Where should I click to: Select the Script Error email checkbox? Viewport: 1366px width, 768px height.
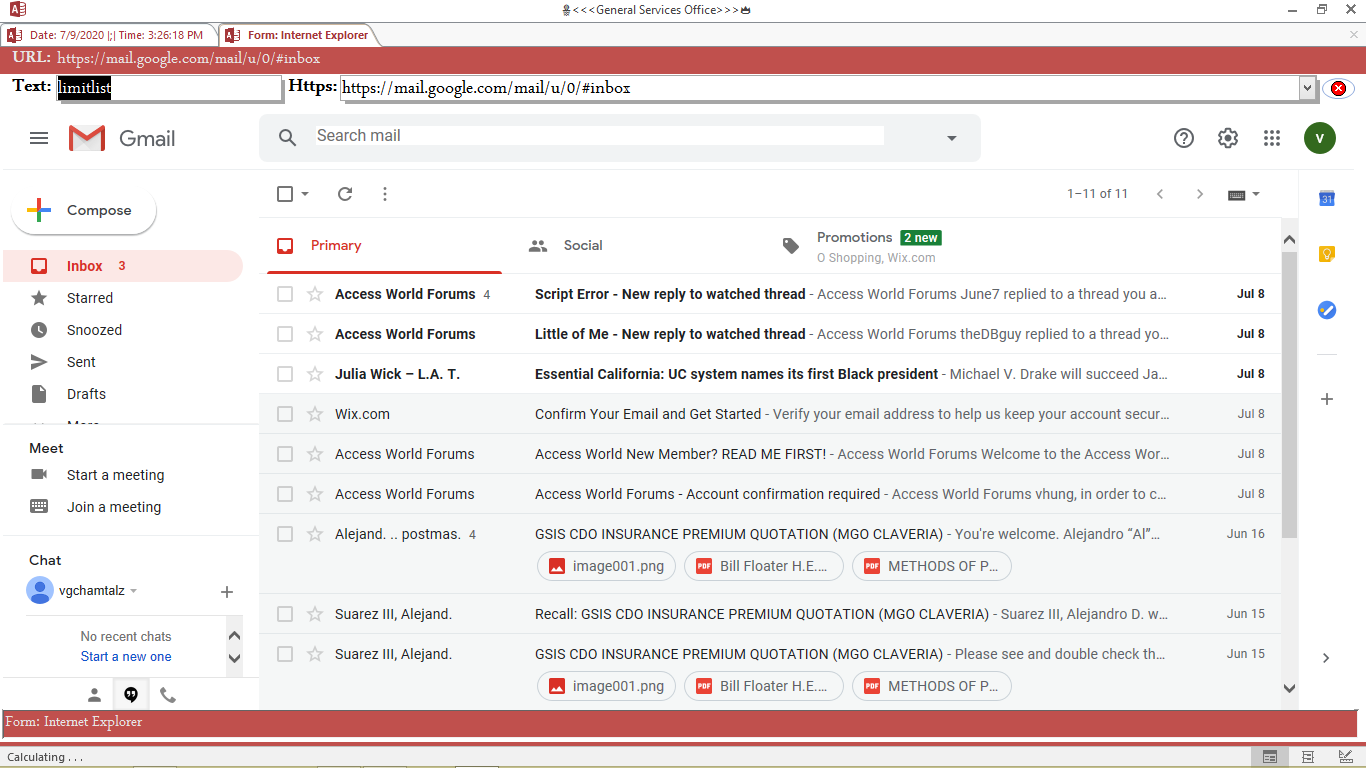[x=285, y=294]
